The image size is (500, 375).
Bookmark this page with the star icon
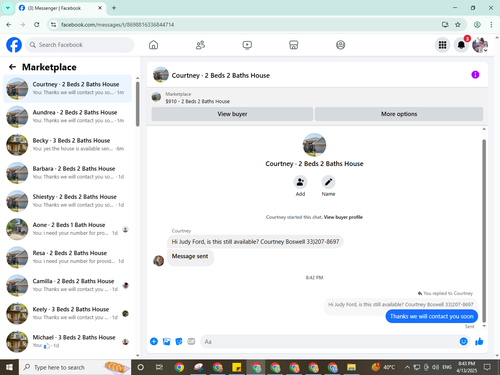[458, 25]
